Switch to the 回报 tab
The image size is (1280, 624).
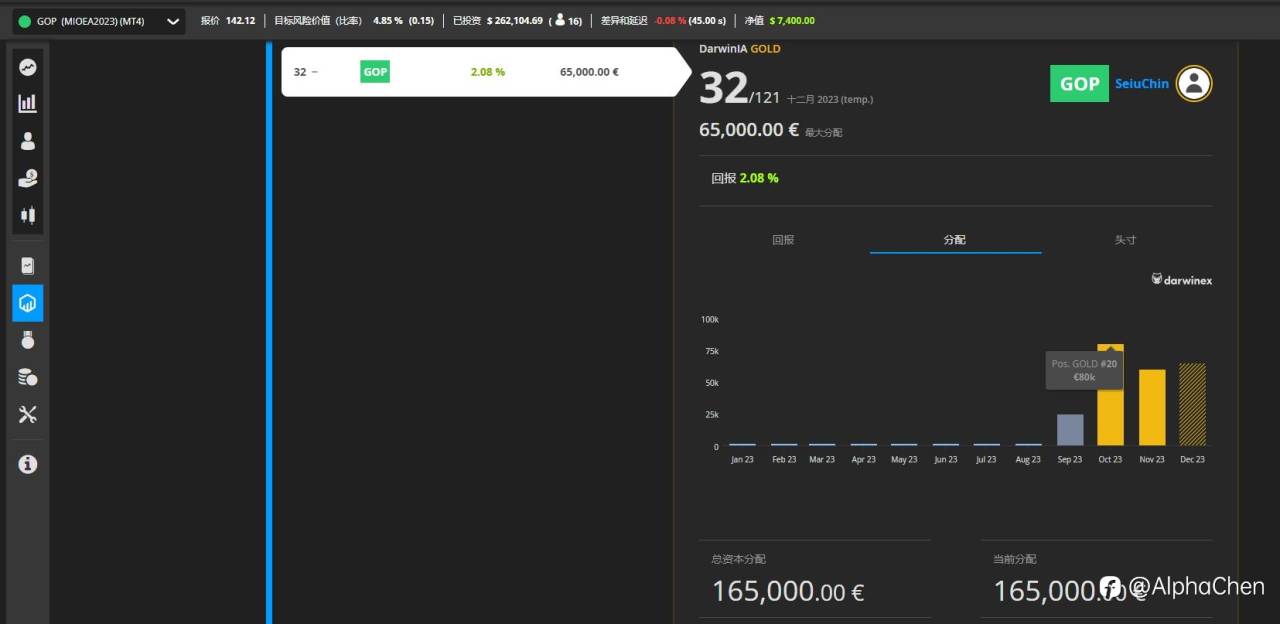tap(783, 240)
